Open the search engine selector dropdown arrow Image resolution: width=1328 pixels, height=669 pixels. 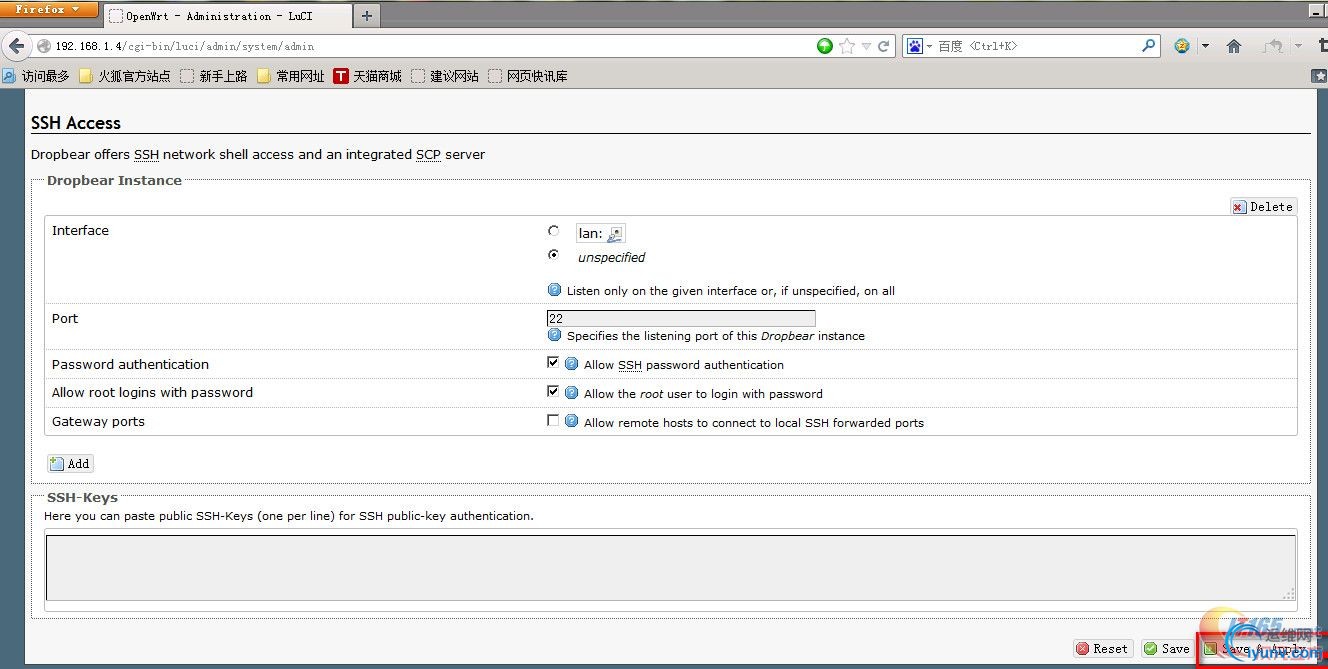(929, 46)
